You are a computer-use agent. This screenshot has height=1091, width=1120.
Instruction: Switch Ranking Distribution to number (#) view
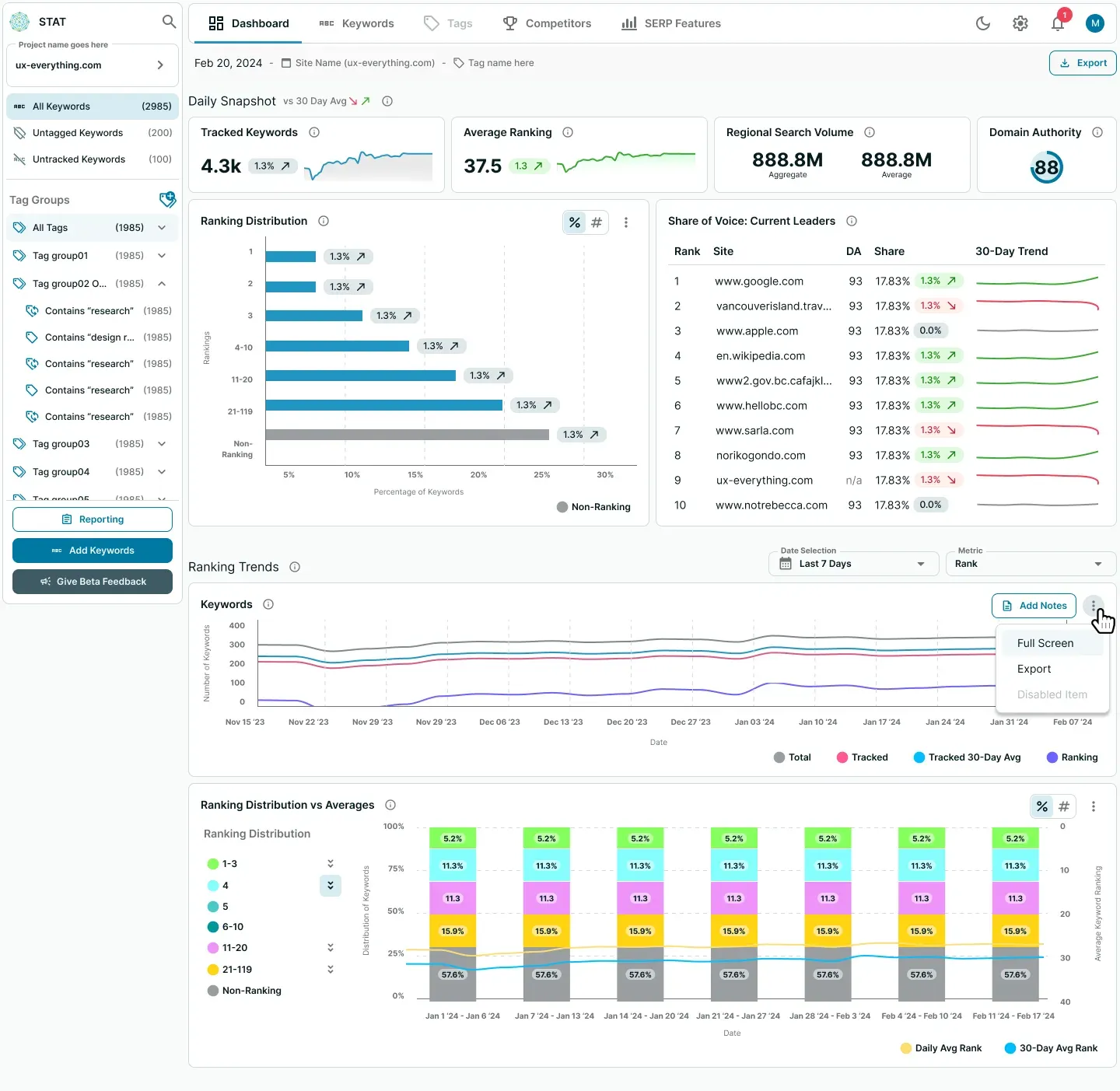click(597, 222)
